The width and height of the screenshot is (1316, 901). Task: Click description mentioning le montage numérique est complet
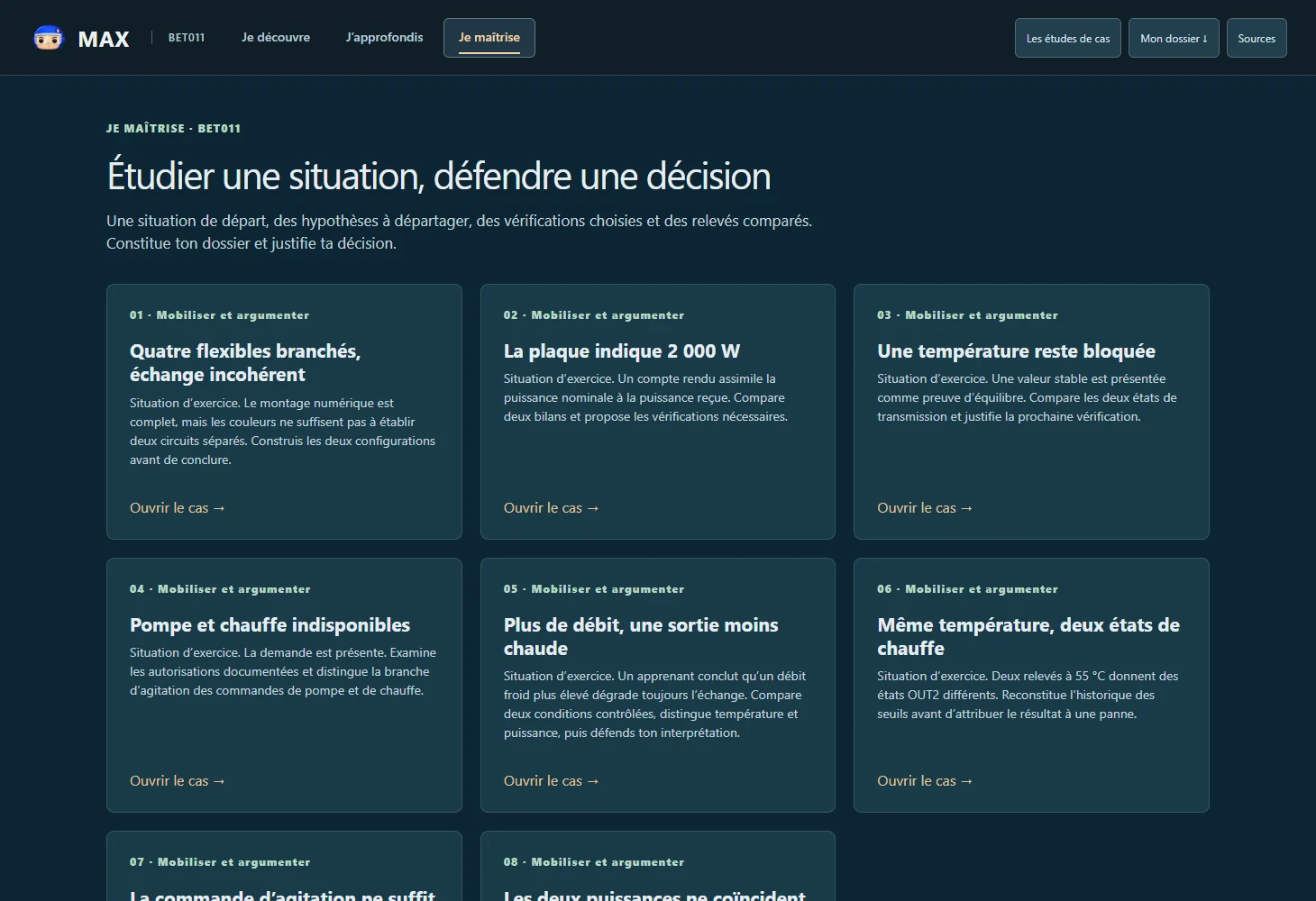(282, 432)
